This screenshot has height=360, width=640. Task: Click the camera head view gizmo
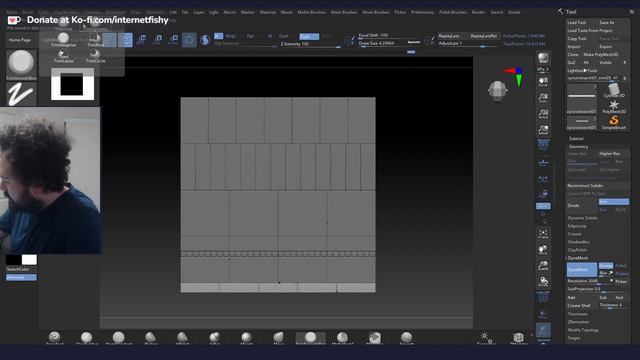point(498,90)
